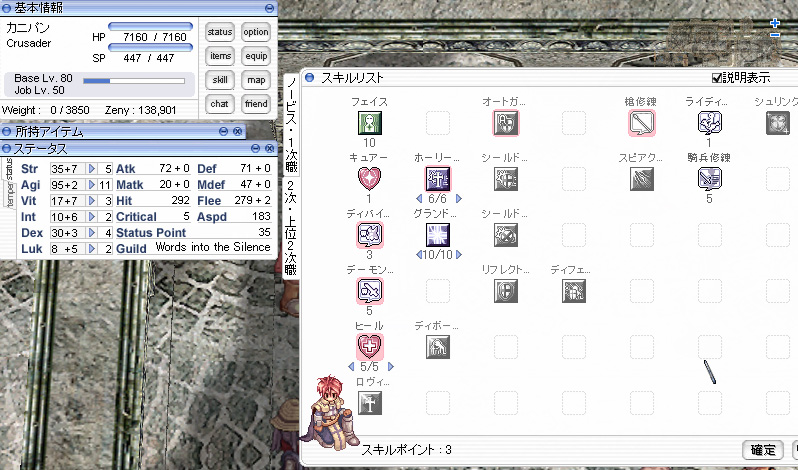Viewport: 798px width, 470px height.
Task: Select the 槍修練 spear mastery skill icon
Action: (x=642, y=123)
